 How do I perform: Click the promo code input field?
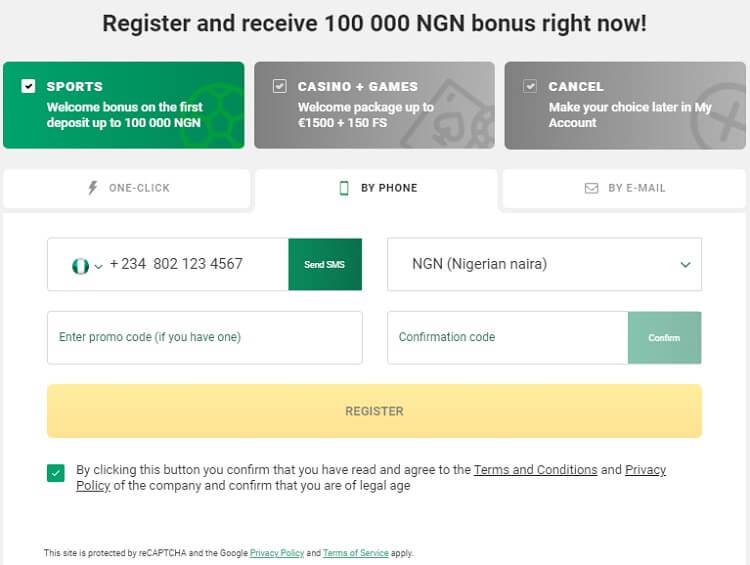(x=205, y=337)
